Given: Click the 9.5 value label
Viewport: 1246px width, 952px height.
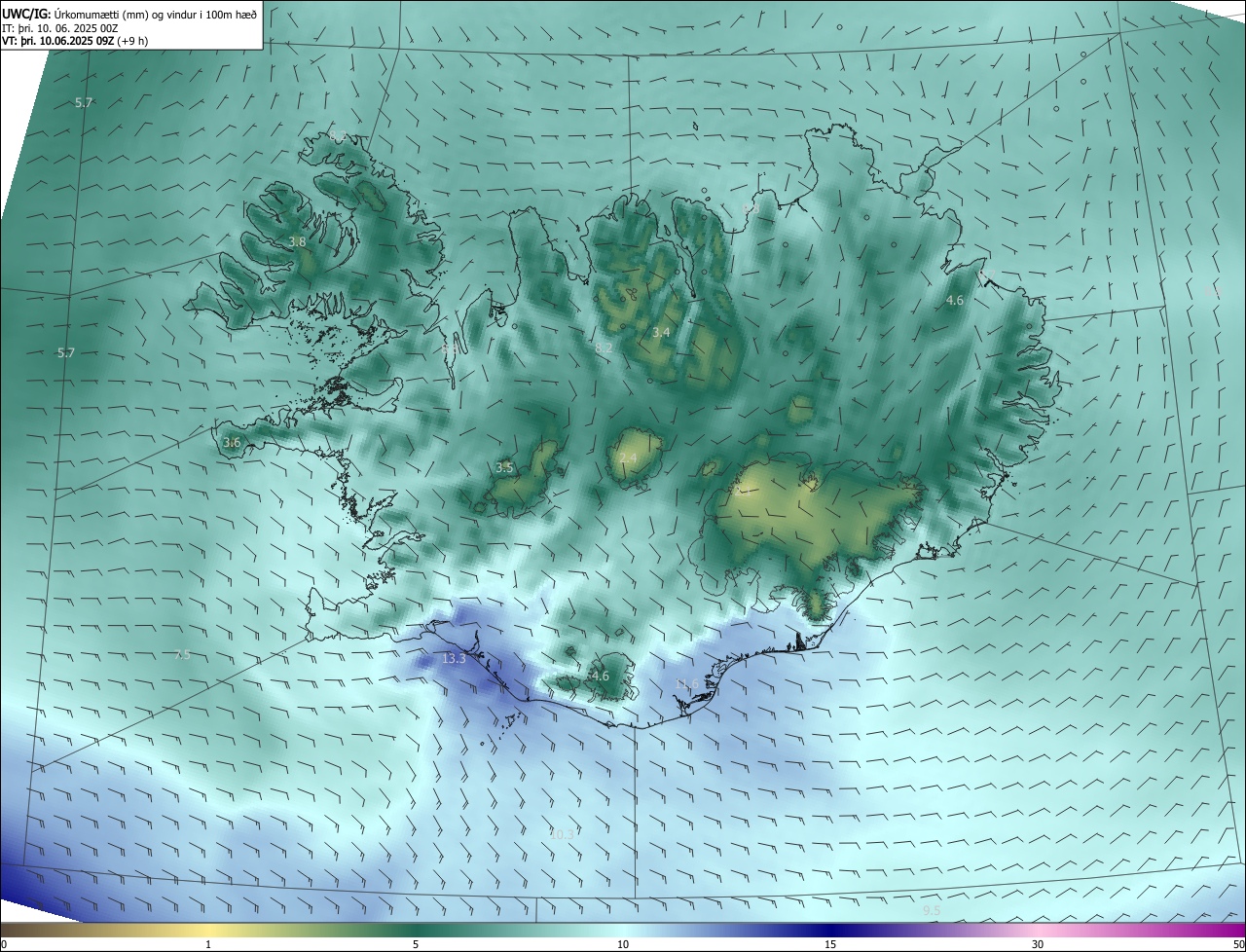Looking at the screenshot, I should (x=932, y=911).
